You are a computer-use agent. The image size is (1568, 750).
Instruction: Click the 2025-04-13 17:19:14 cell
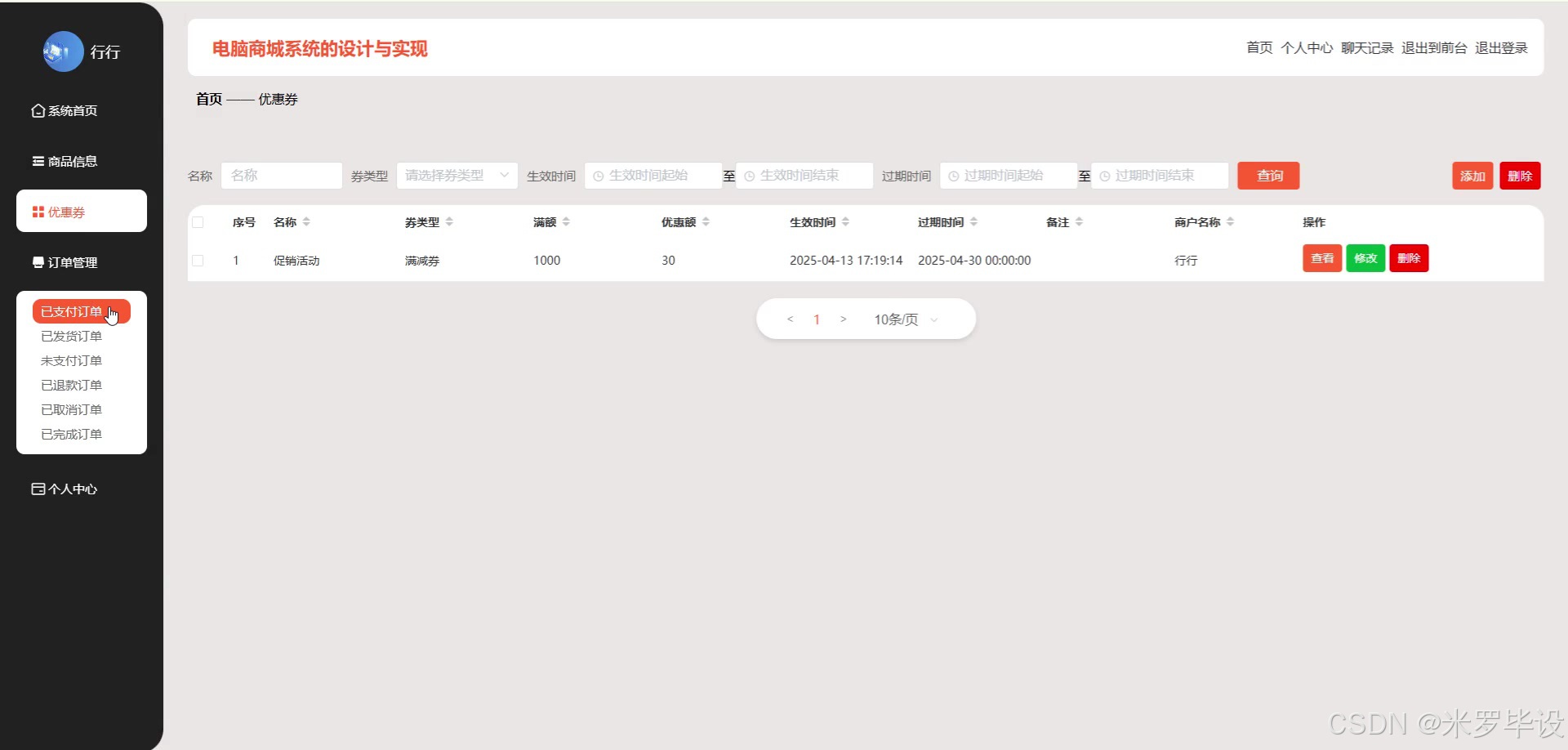[x=846, y=261]
